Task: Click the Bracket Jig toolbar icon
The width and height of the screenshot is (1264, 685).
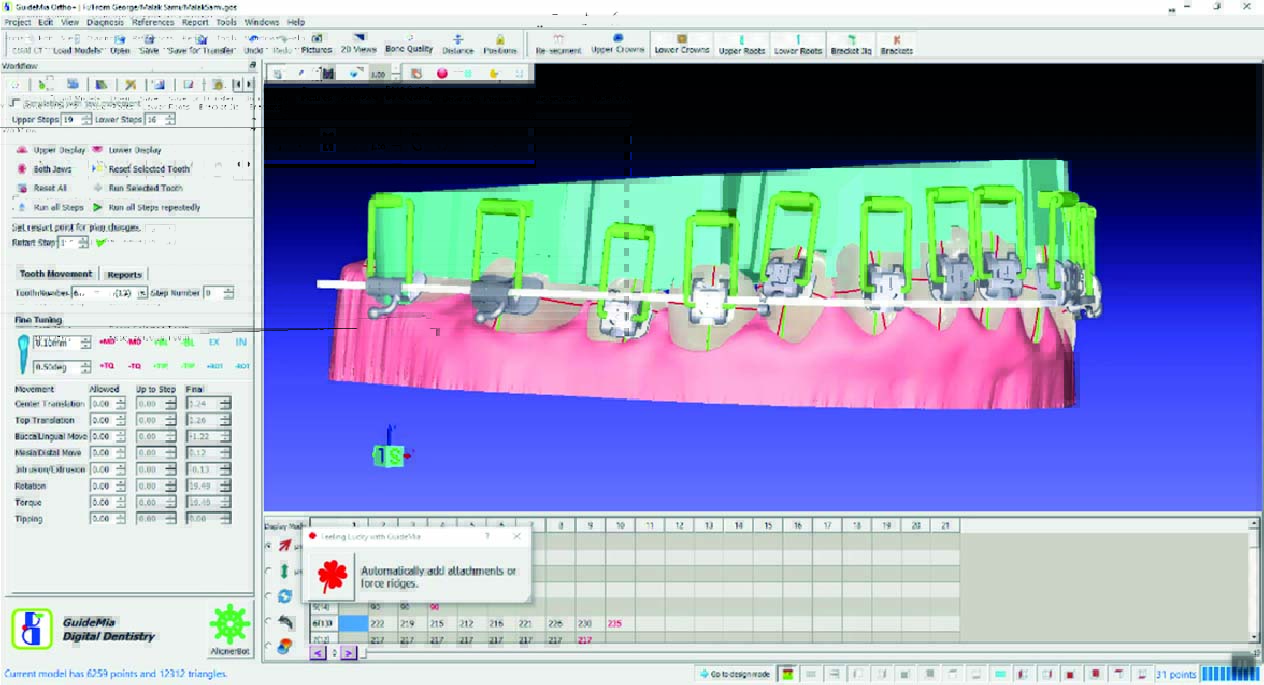Action: [851, 44]
